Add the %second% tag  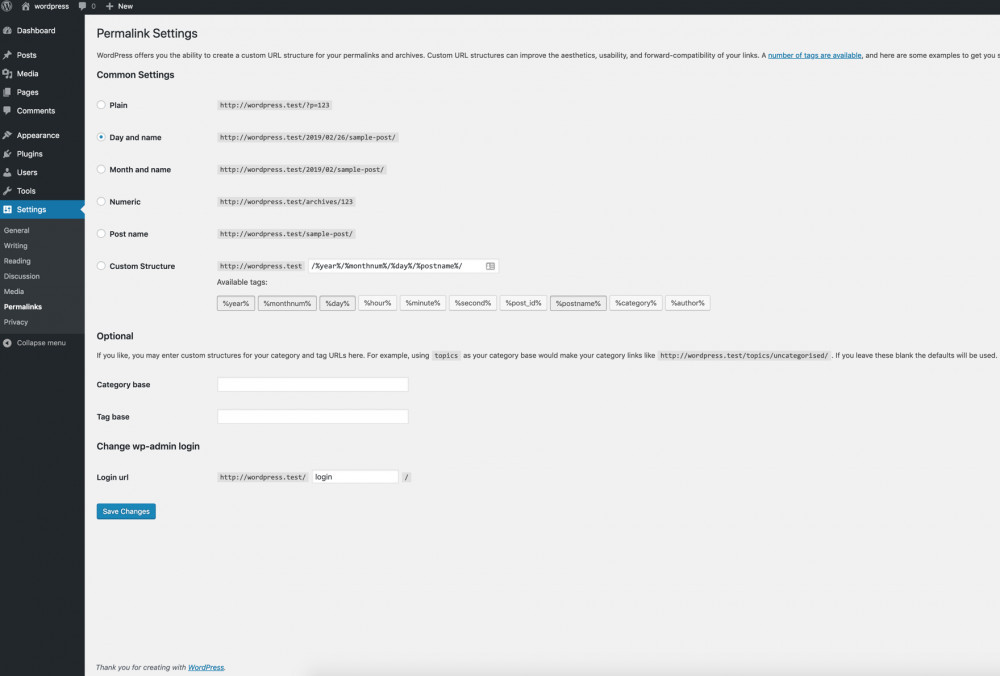point(473,303)
